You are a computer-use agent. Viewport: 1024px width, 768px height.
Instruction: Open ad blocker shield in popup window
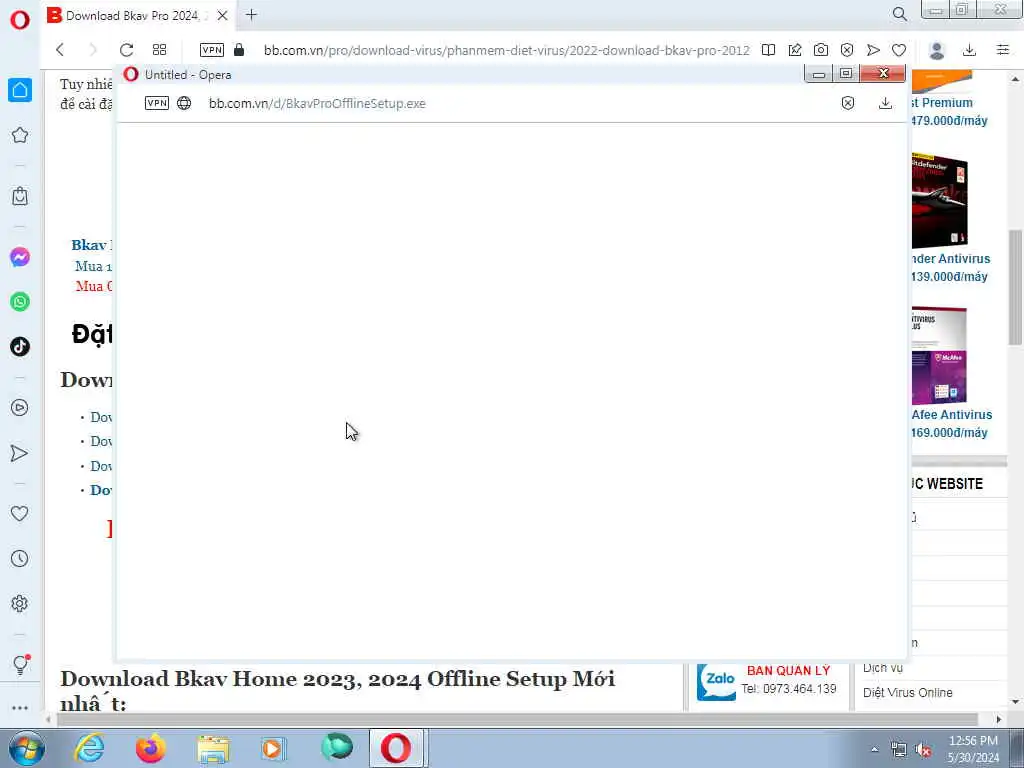847,103
